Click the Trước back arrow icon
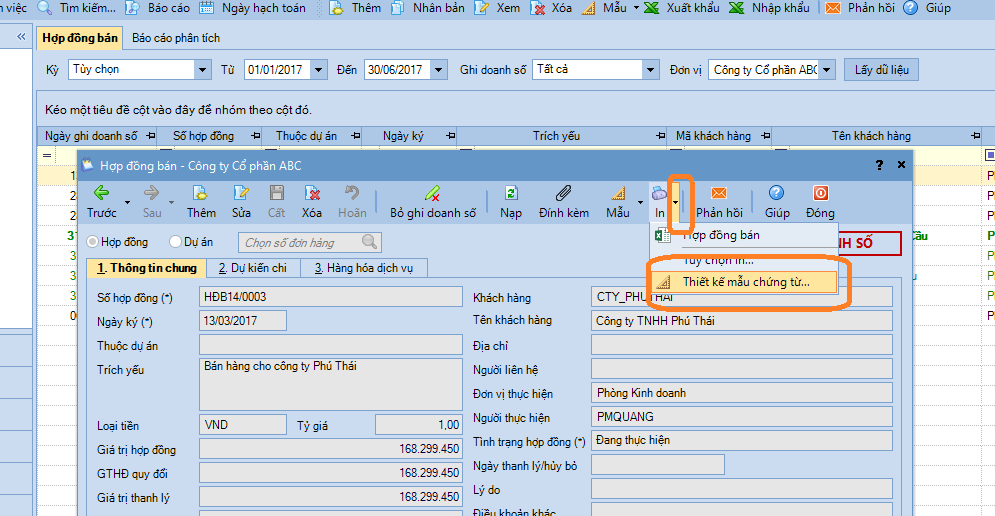The width and height of the screenshot is (995, 516). coord(102,193)
